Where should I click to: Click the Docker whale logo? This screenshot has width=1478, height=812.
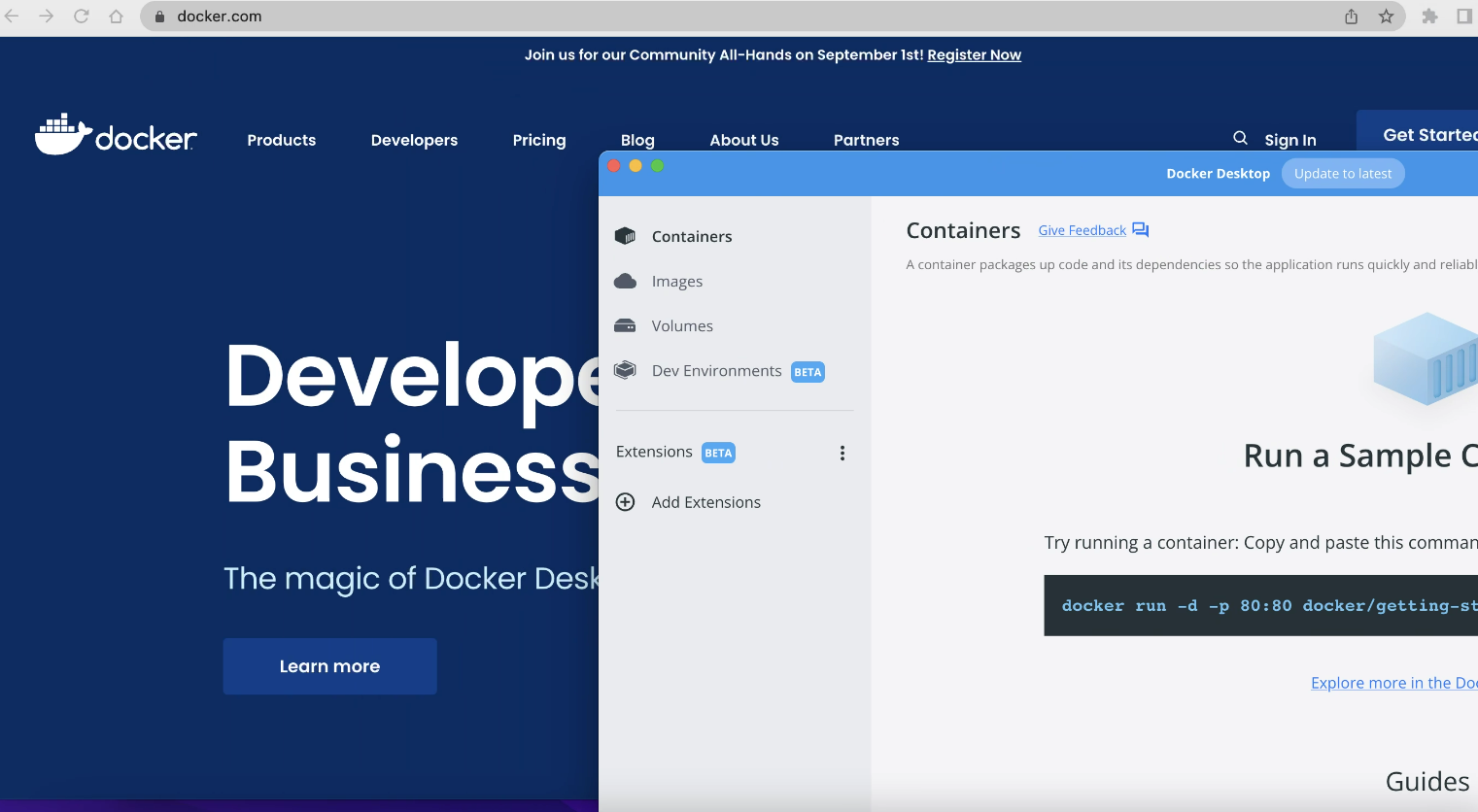click(x=116, y=135)
